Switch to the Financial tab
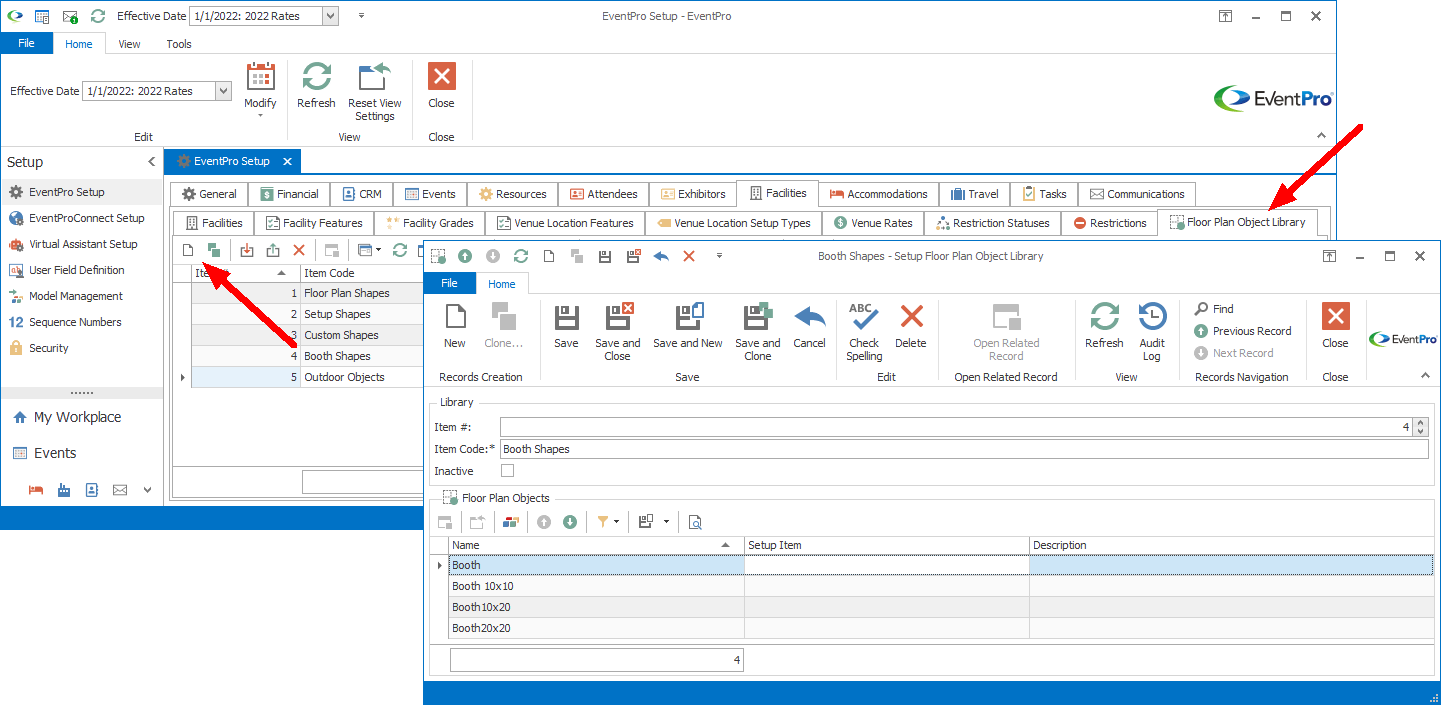The height and width of the screenshot is (705, 1441). [288, 194]
